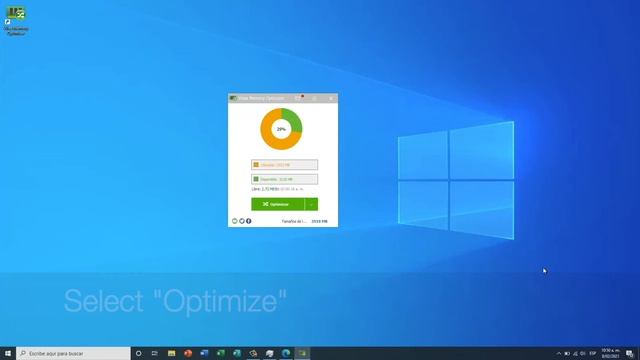
Task: Open the dropdown arrow beside Optimize
Action: pos(311,204)
